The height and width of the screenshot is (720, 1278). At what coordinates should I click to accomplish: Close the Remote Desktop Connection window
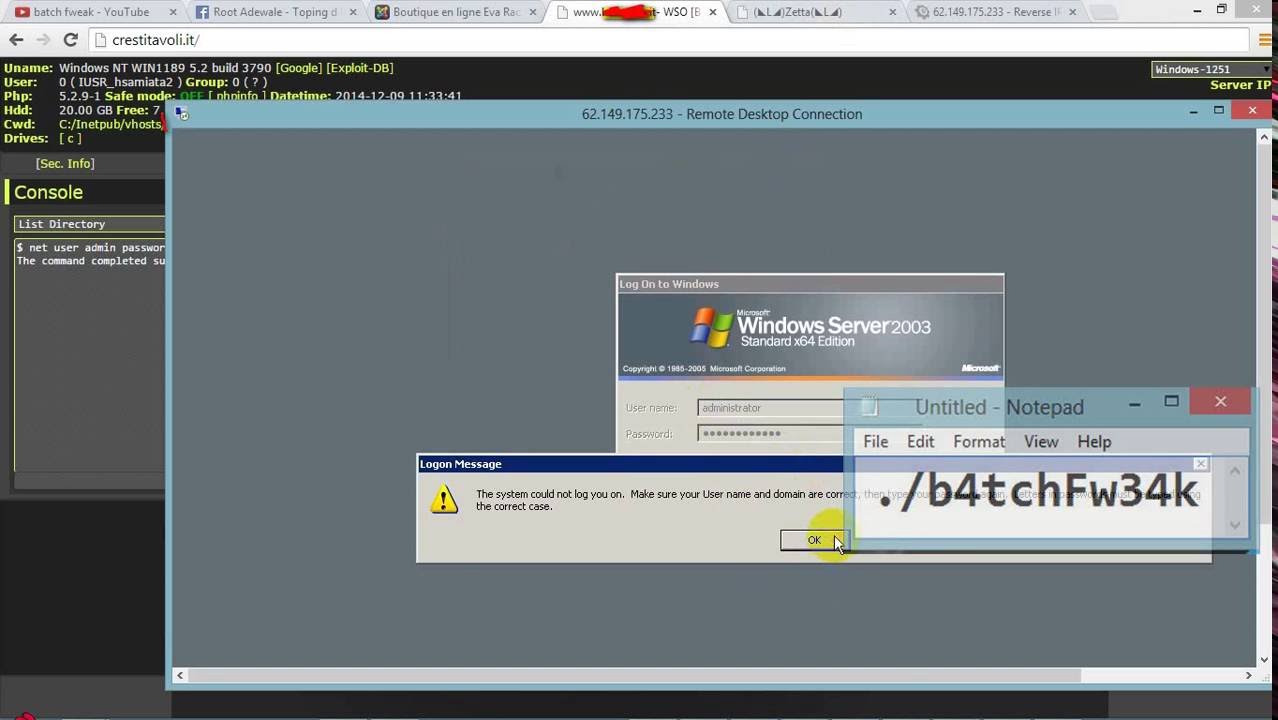tap(1253, 111)
